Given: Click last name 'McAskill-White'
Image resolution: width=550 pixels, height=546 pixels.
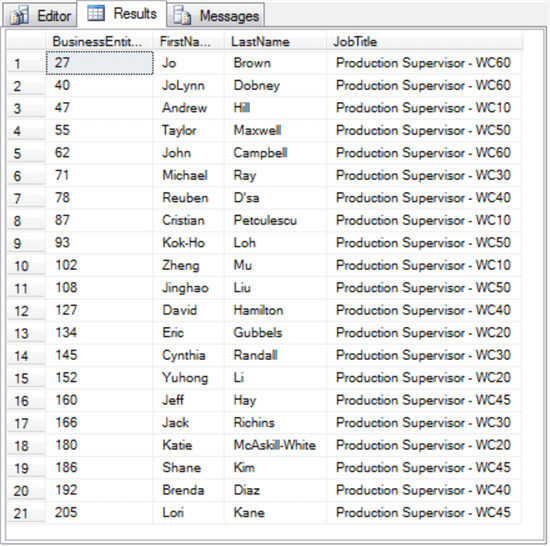Looking at the screenshot, I should 275,445.
